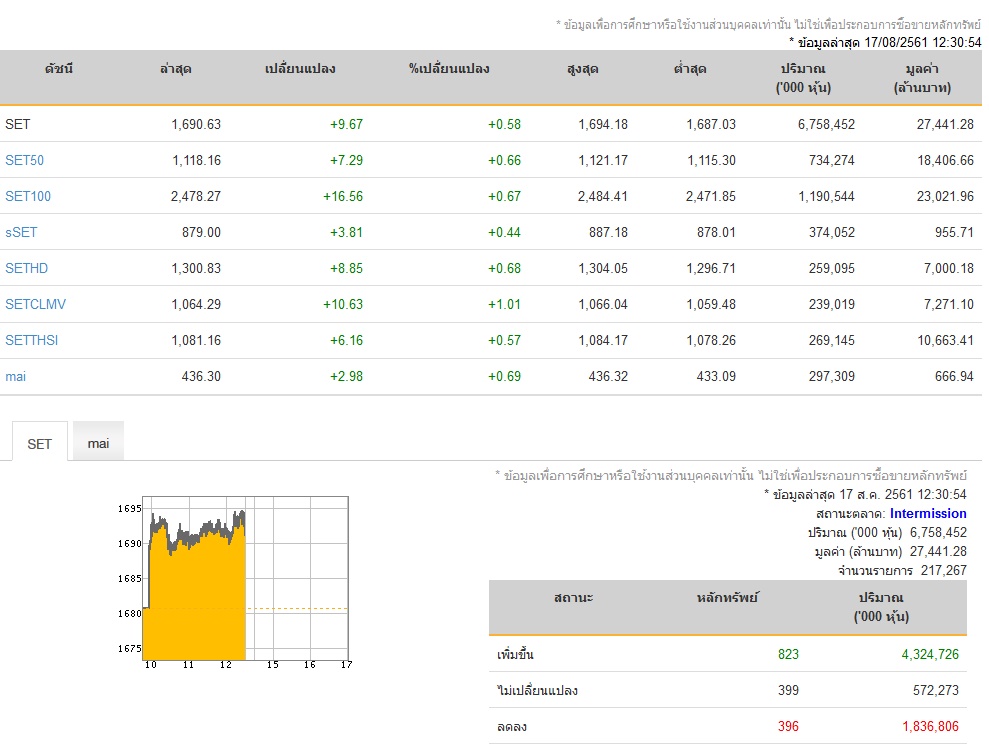The image size is (989, 745).
Task: Open the SETTHSI index link
Action: pos(32,340)
